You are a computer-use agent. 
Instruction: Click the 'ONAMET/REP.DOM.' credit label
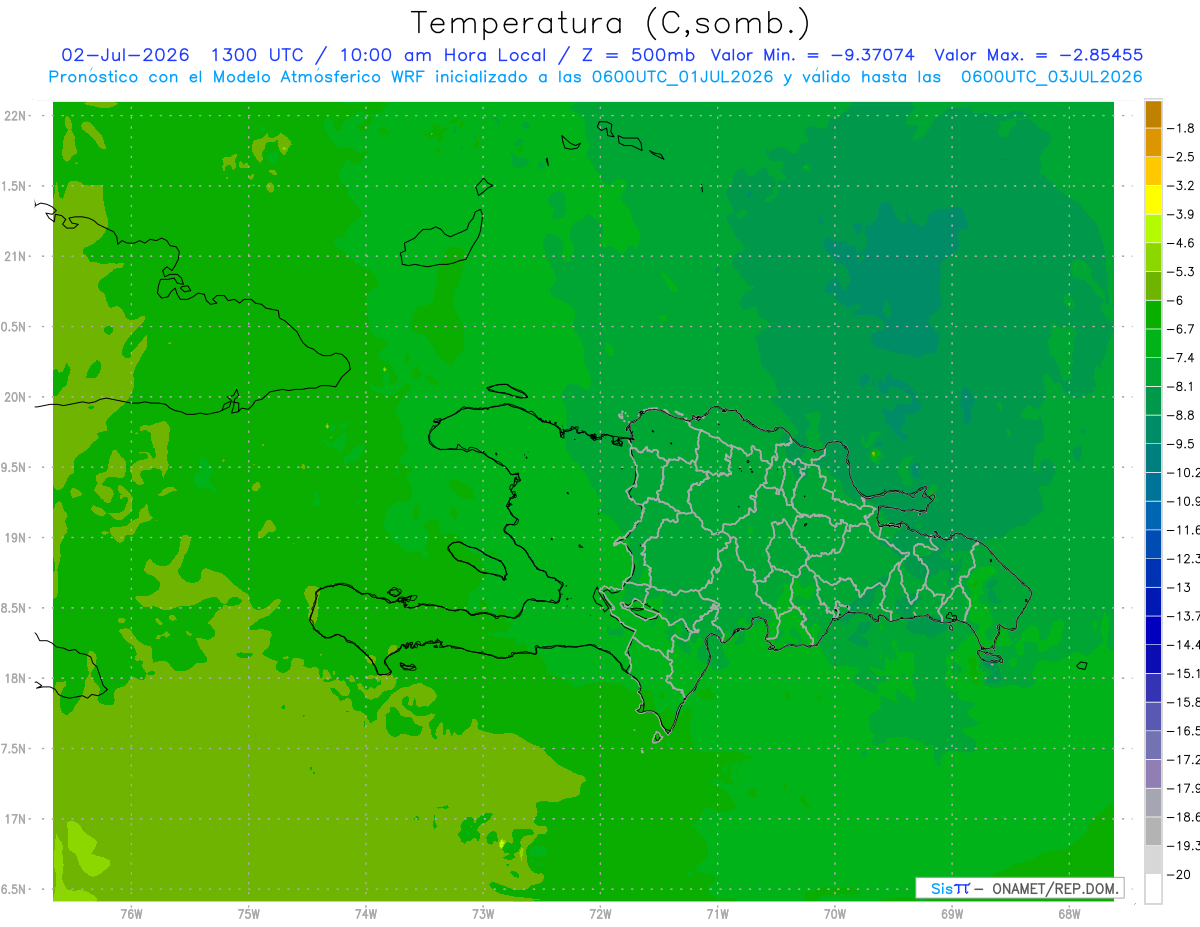[1056, 889]
